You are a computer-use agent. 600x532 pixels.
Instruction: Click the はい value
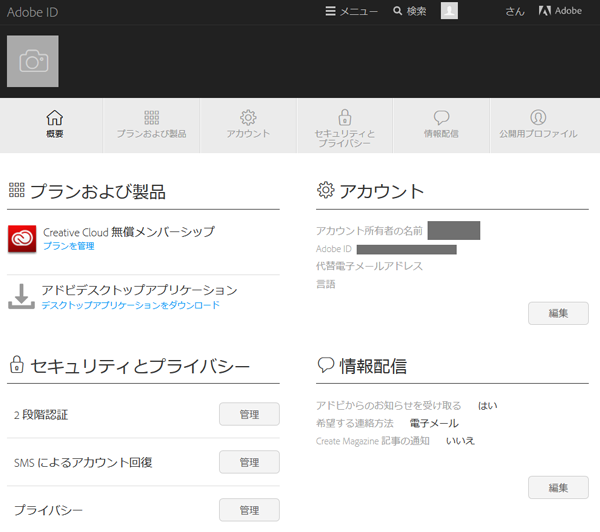click(488, 406)
